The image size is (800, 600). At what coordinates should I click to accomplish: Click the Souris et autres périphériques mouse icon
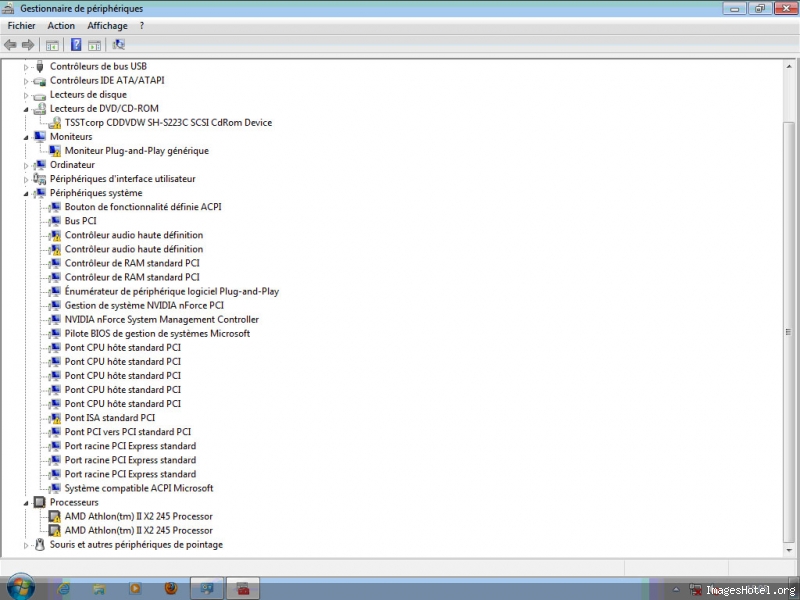40,544
